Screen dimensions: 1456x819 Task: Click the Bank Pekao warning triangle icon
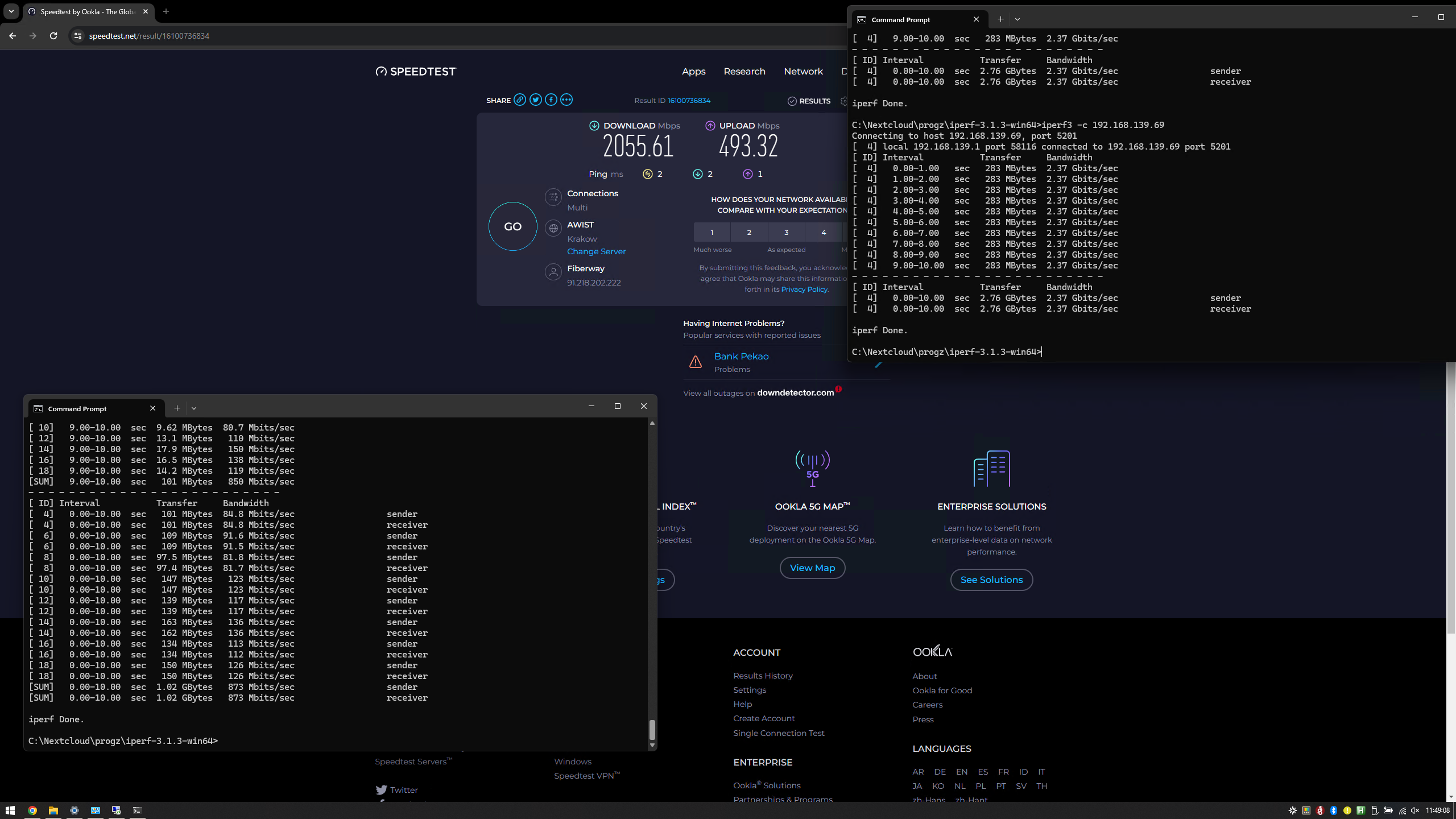(695, 362)
